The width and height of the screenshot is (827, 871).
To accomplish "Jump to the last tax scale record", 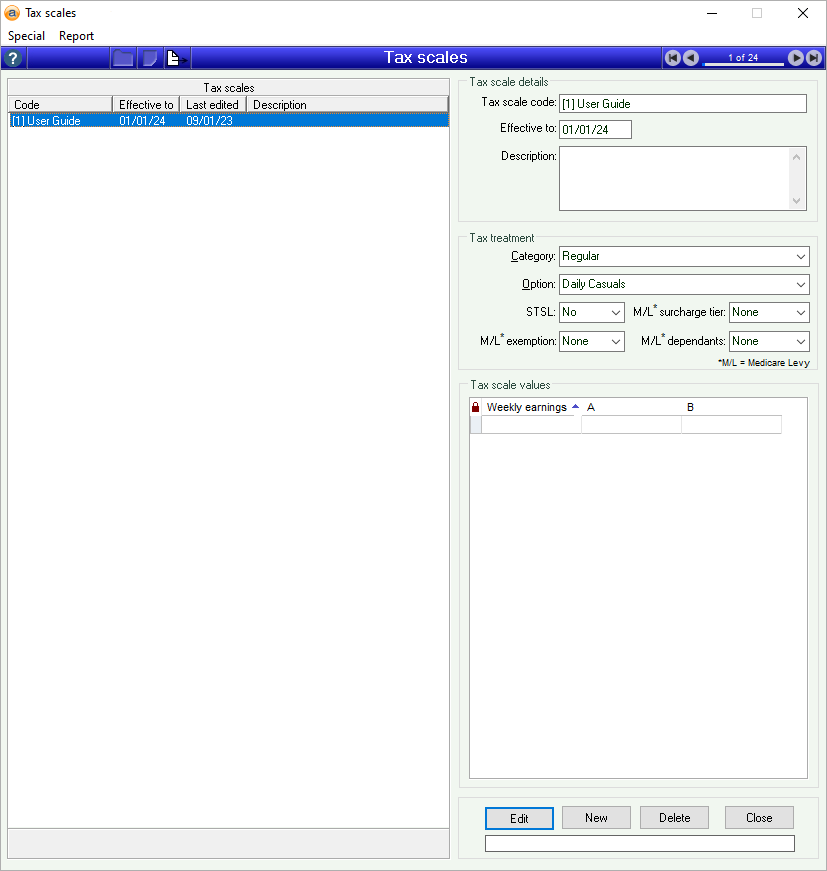I will point(813,58).
